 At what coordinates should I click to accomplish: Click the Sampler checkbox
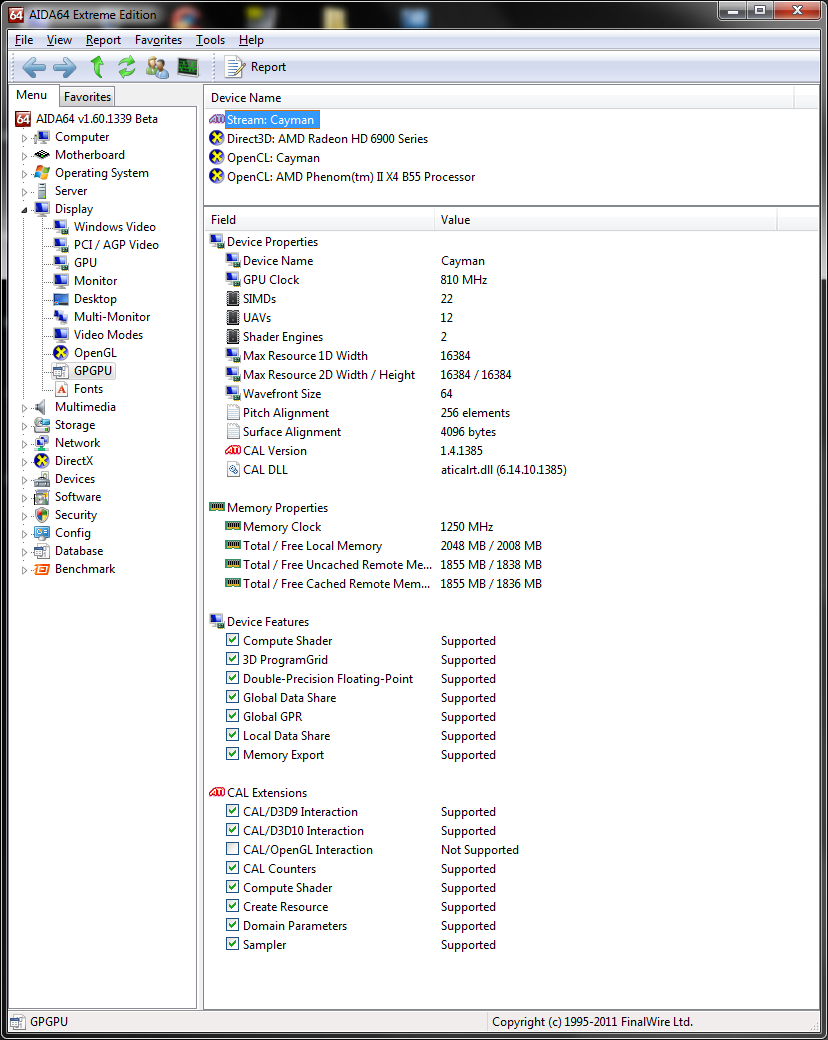tap(232, 944)
